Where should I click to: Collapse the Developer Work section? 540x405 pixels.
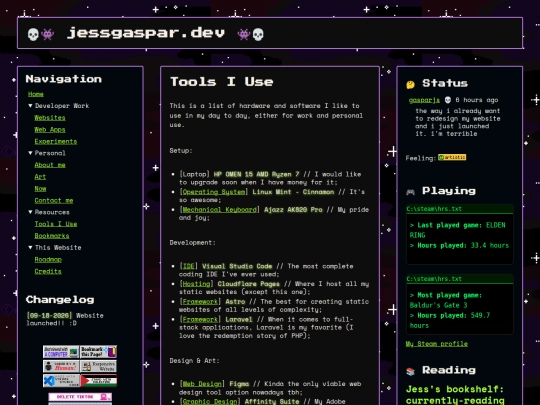(x=59, y=106)
